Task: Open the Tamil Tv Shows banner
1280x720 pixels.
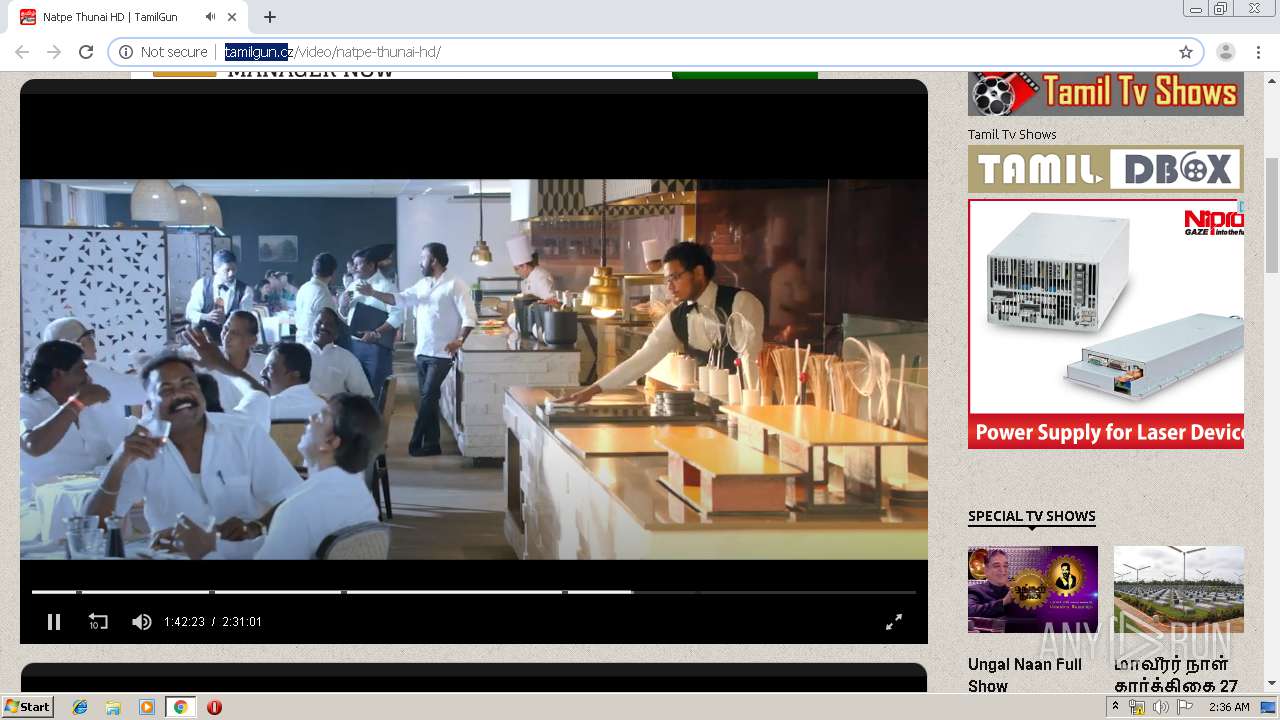Action: pyautogui.click(x=1106, y=94)
